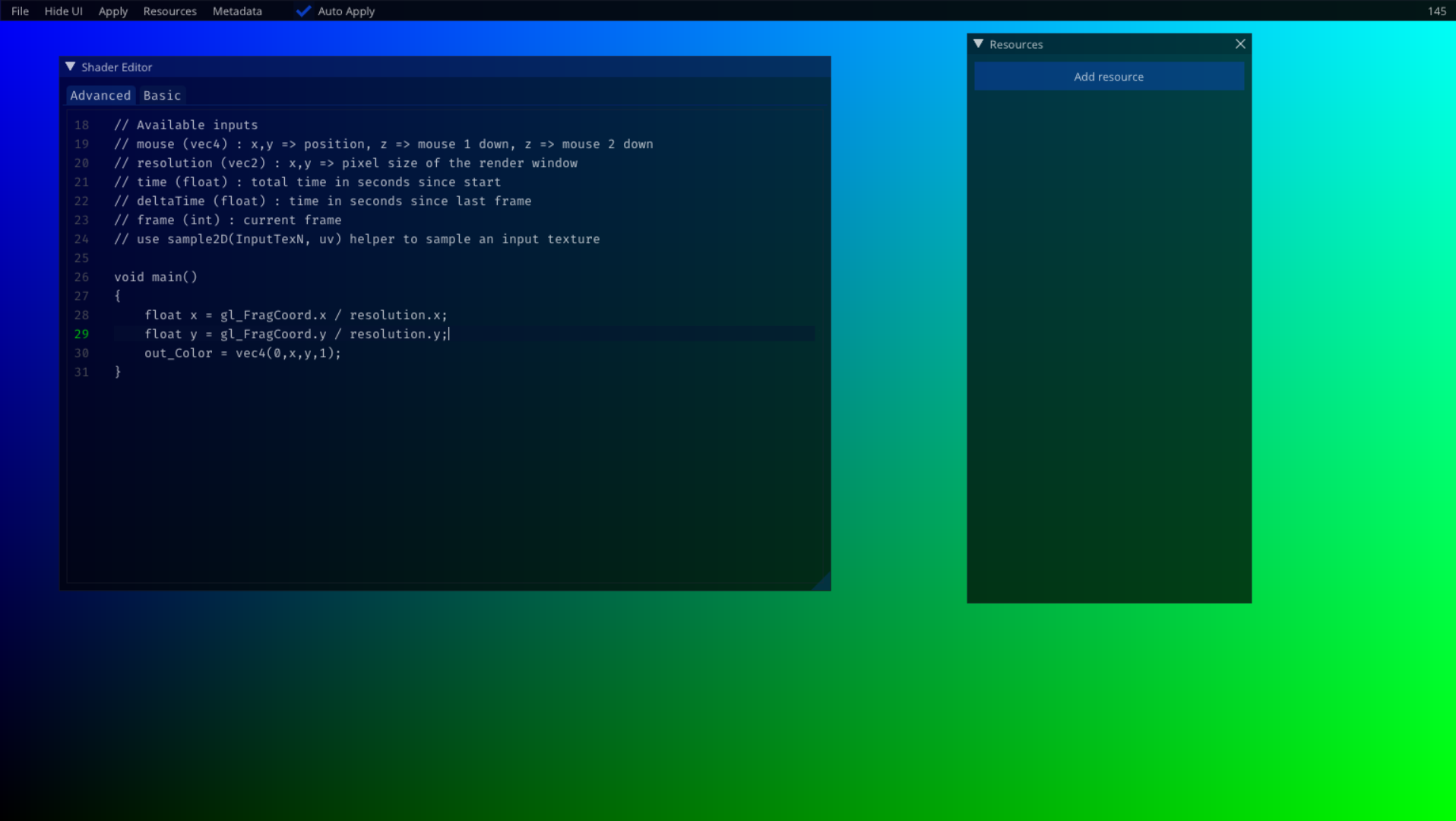The image size is (1456, 821).
Task: Click the closing brace on line 31
Action: (x=118, y=372)
